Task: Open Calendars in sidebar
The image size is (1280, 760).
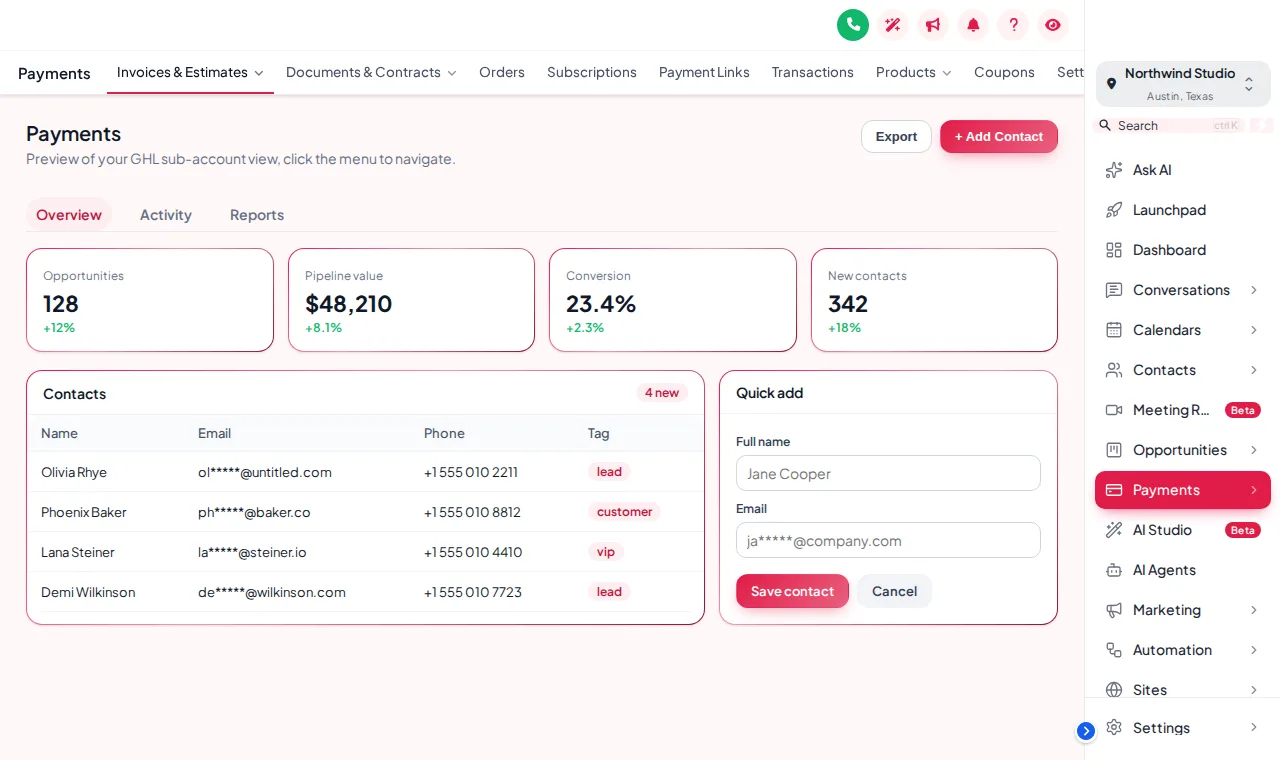Action: coord(1183,330)
